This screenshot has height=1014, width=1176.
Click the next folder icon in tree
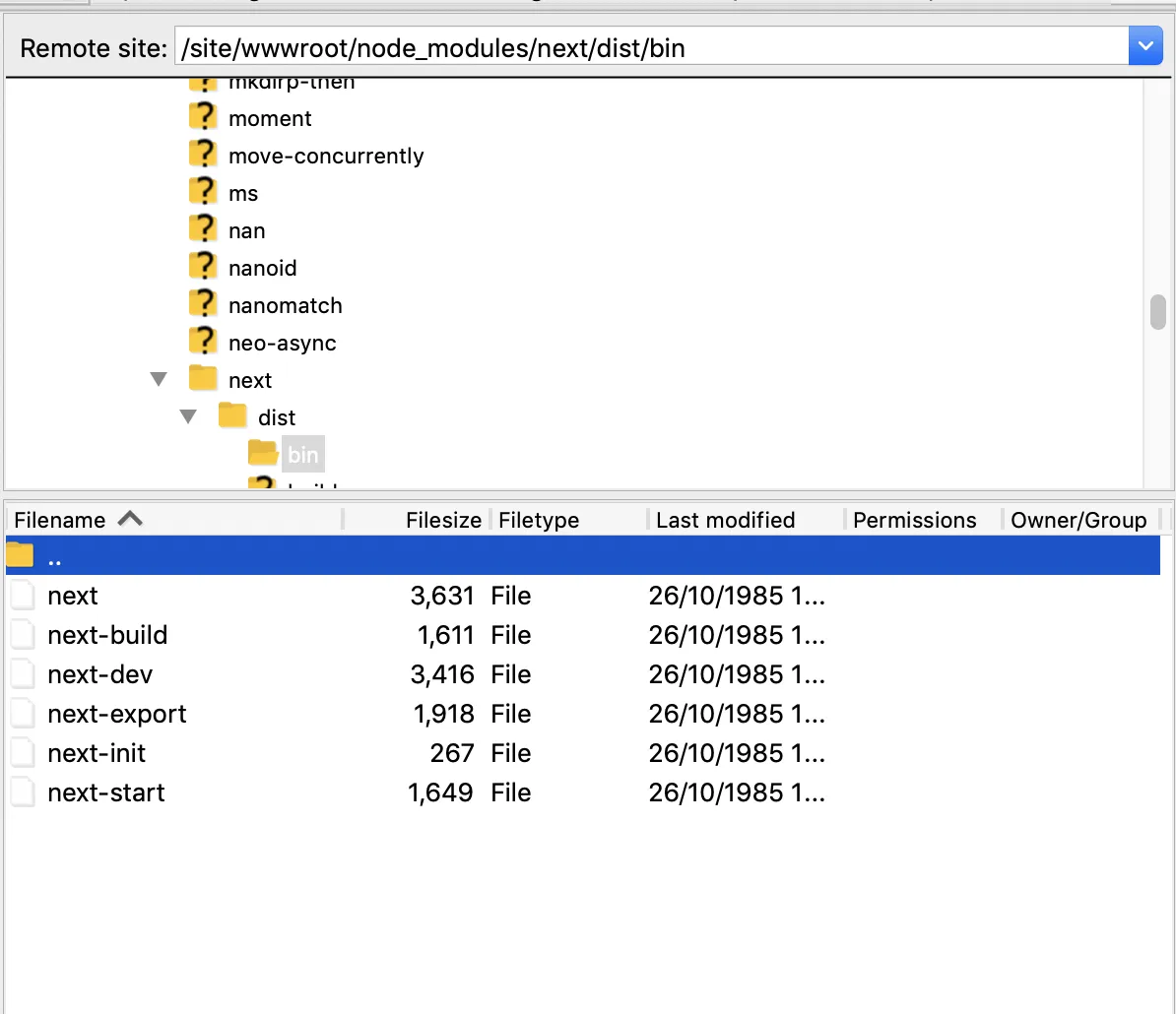pos(203,378)
